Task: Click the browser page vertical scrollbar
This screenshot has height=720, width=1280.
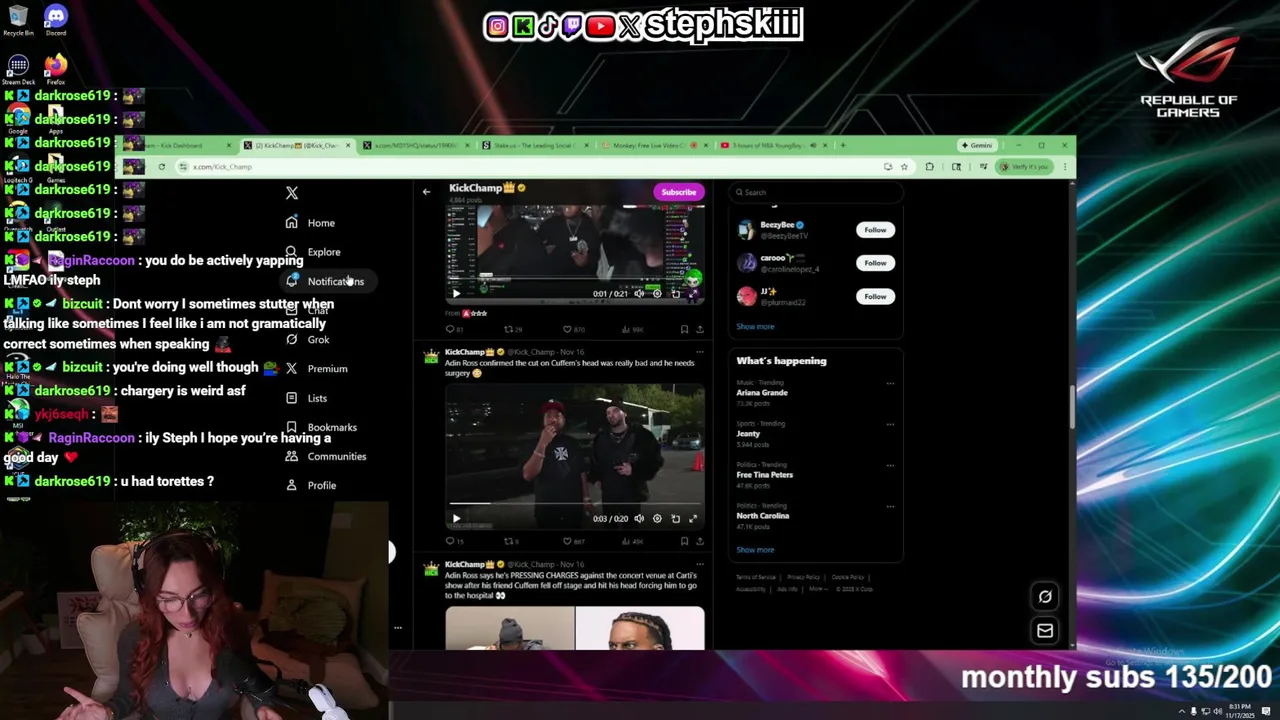Action: [1072, 407]
